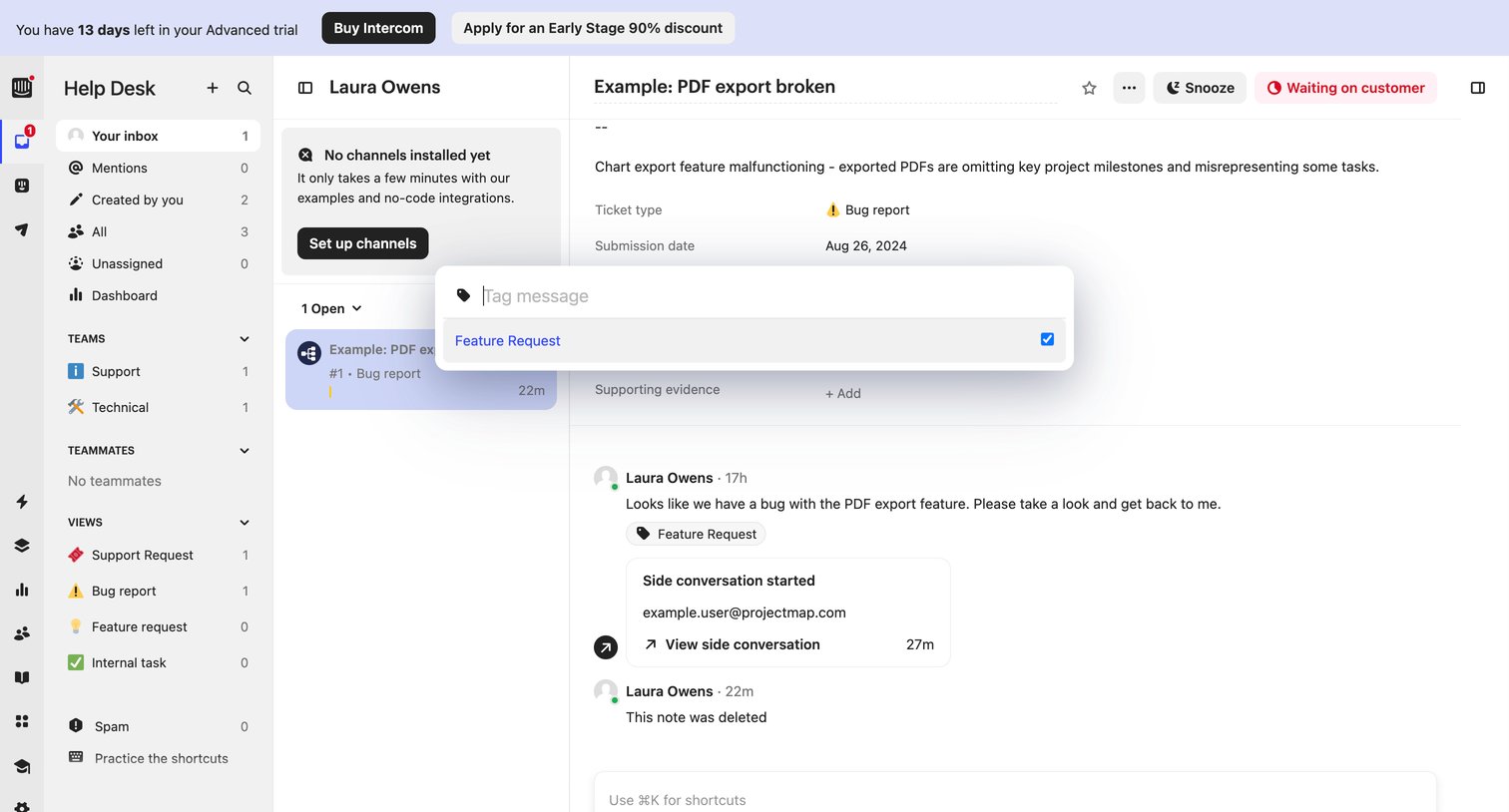This screenshot has height=812, width=1509.
Task: Snooze the conversation
Action: (x=1200, y=88)
